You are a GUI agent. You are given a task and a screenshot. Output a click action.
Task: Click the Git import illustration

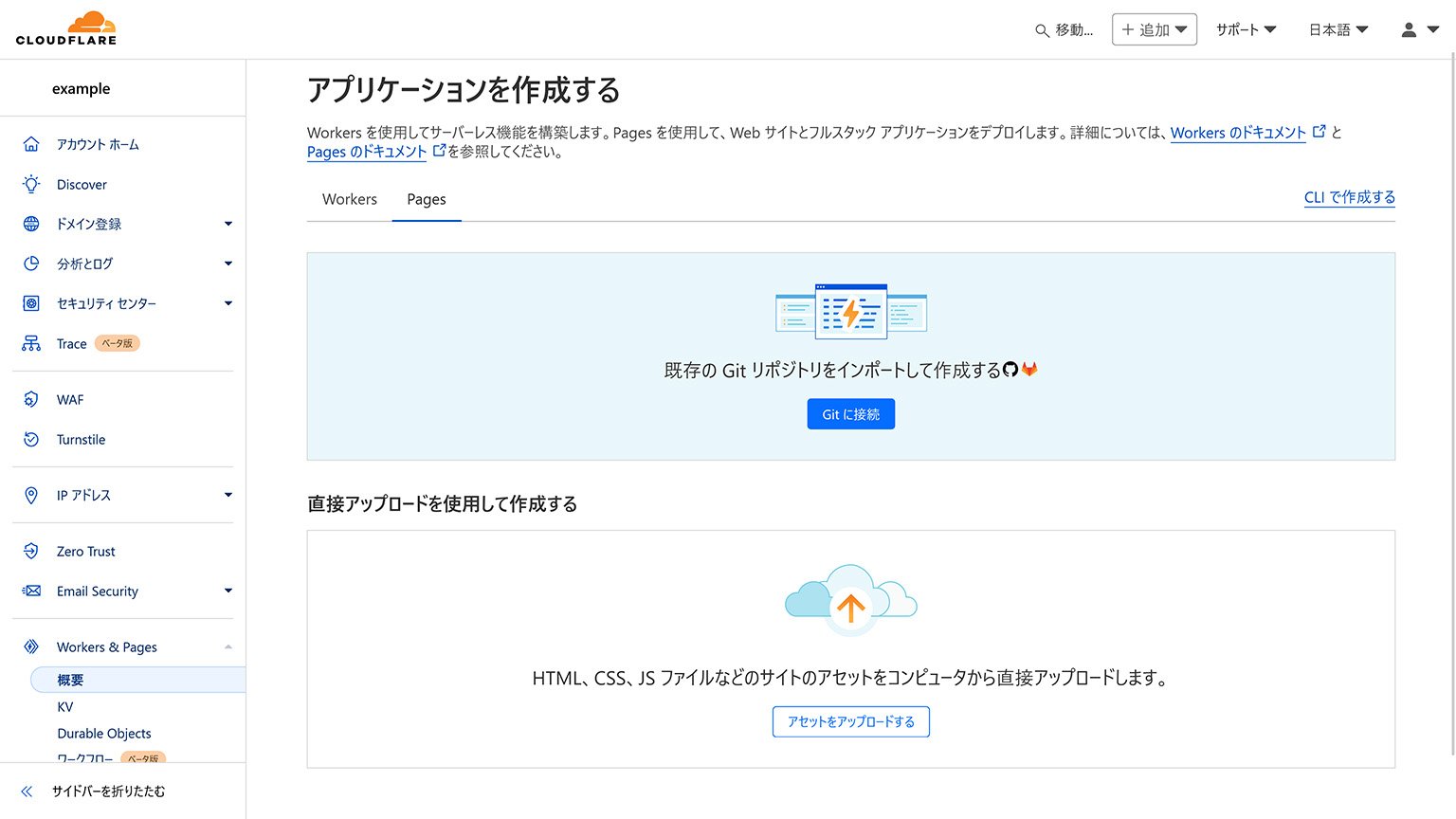point(851,311)
